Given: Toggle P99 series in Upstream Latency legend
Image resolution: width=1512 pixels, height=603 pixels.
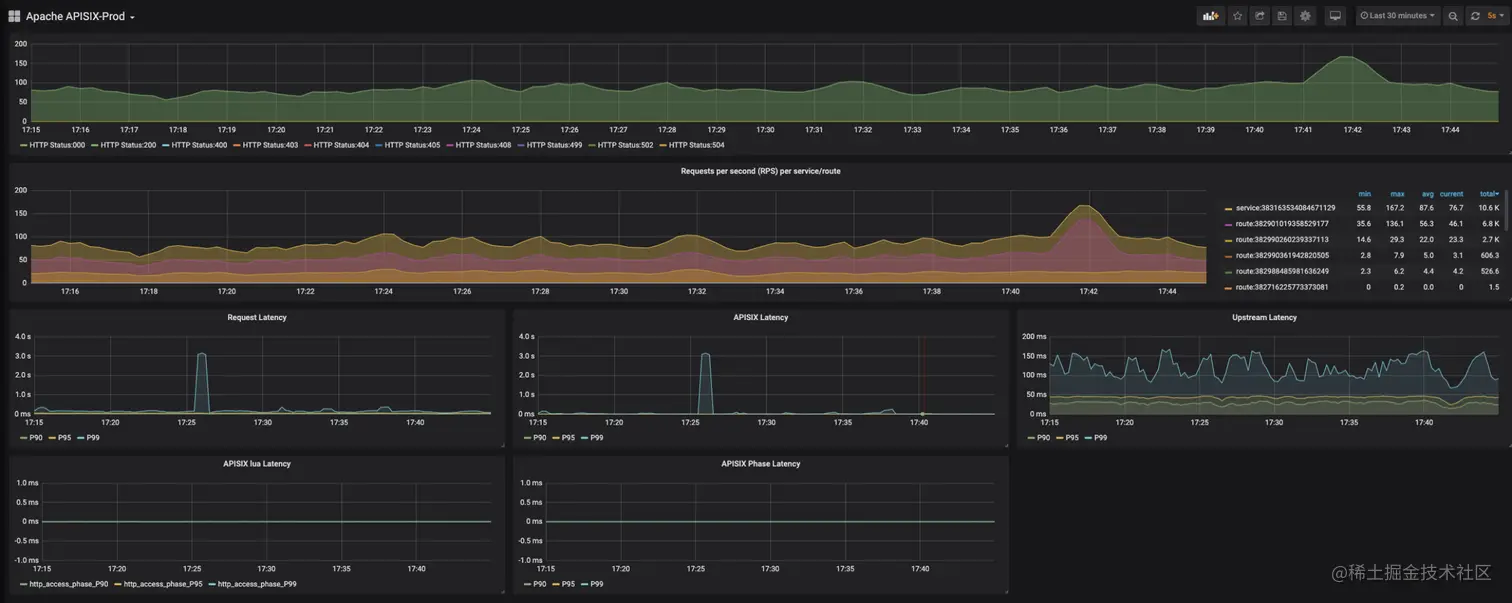Looking at the screenshot, I should click(x=1098, y=438).
